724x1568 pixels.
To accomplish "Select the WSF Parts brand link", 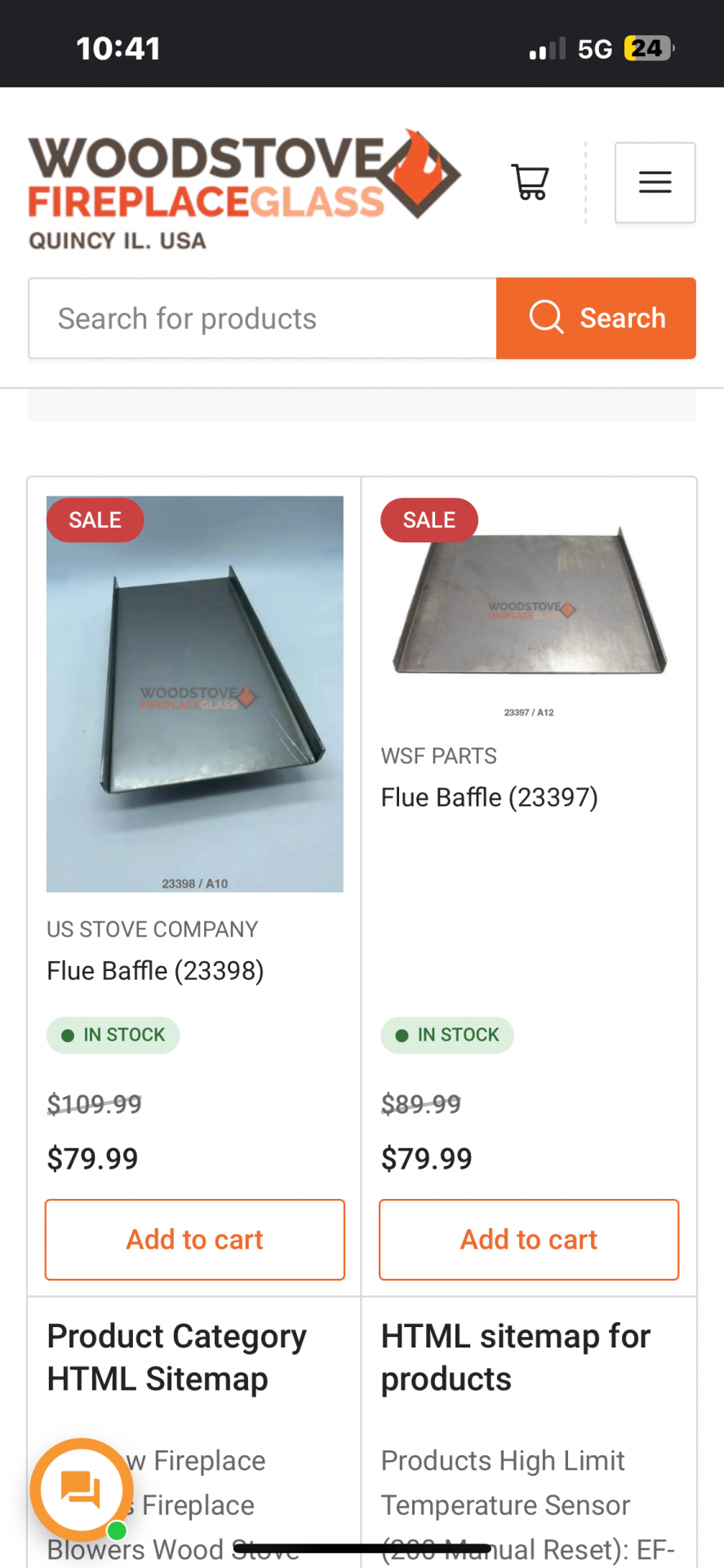I will coord(439,756).
